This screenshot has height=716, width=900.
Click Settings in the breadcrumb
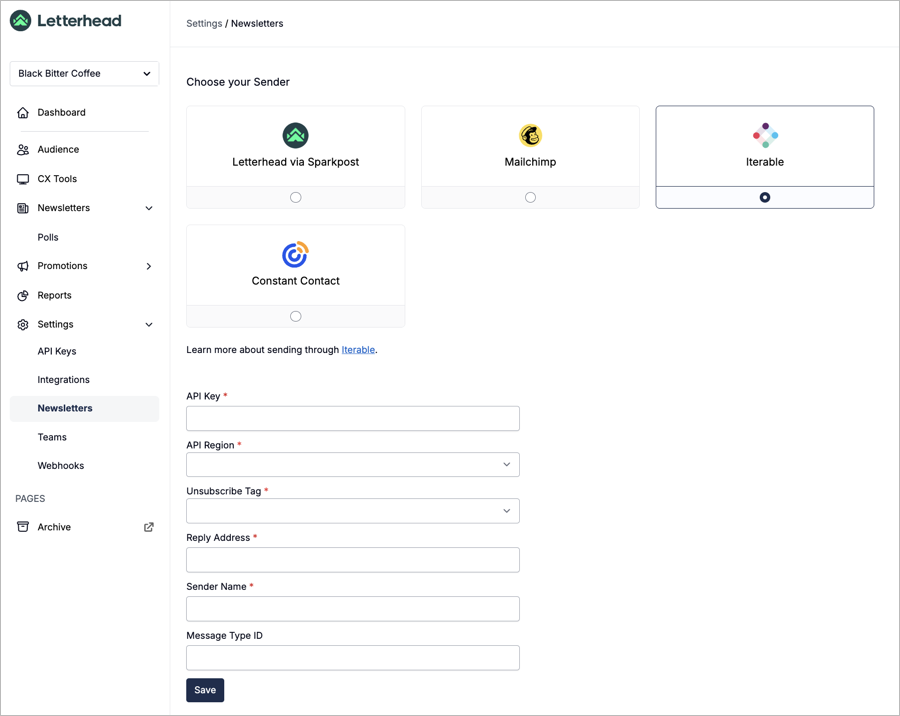[204, 24]
